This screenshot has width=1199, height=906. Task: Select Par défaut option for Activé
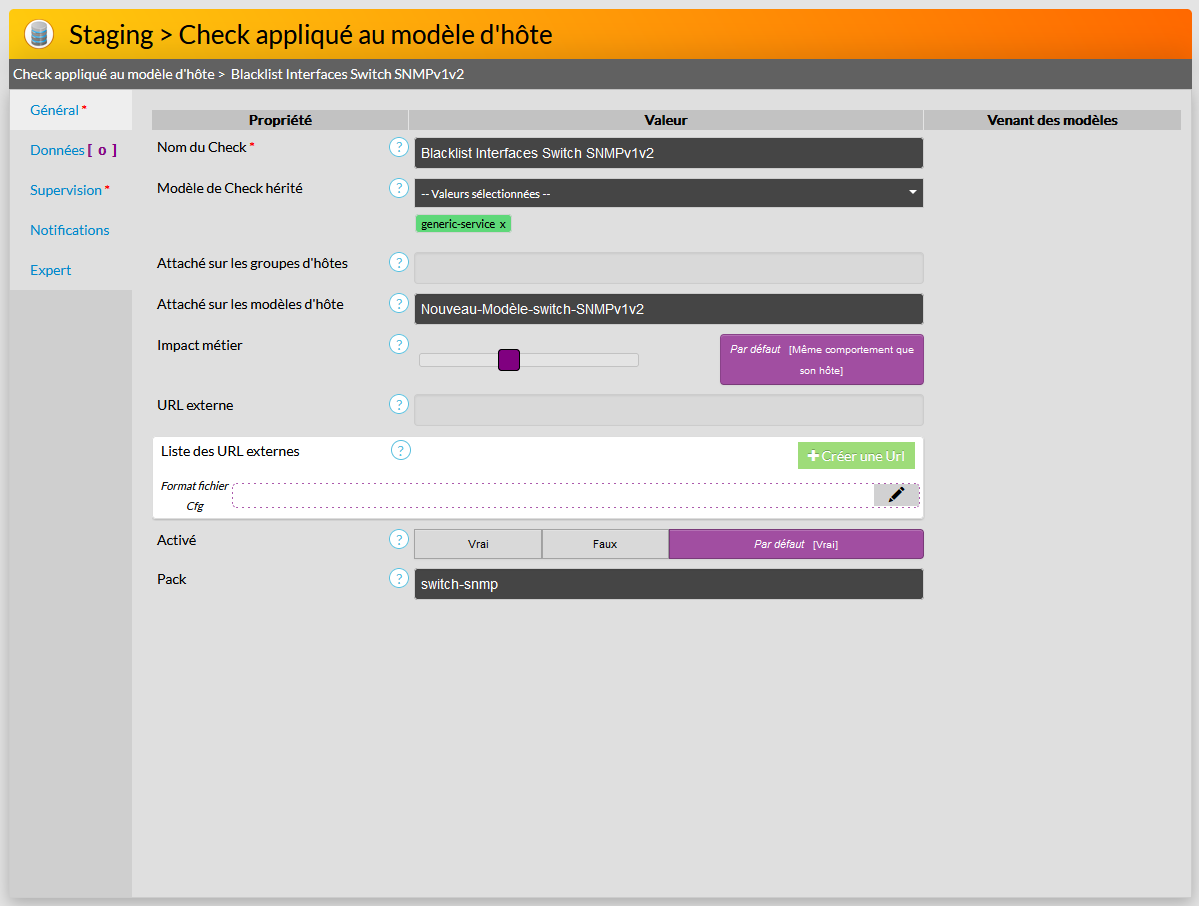[x=795, y=544]
